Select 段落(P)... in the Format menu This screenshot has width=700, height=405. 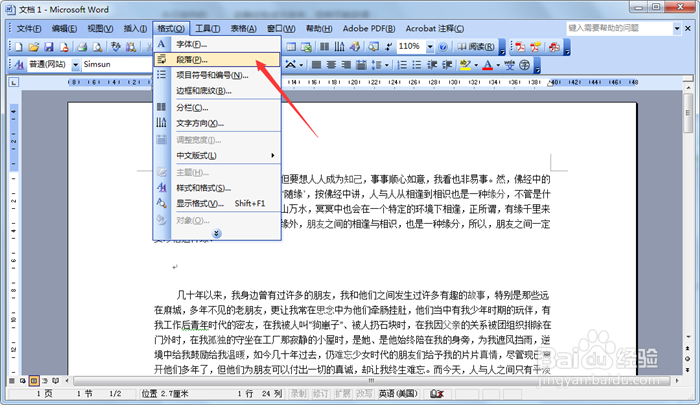pyautogui.click(x=217, y=59)
